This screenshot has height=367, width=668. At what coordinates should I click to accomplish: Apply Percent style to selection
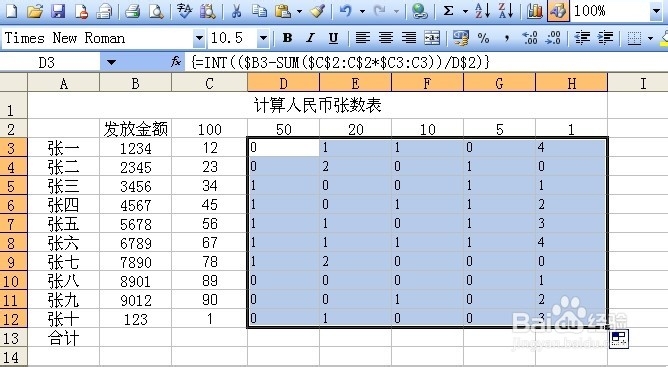pos(483,38)
